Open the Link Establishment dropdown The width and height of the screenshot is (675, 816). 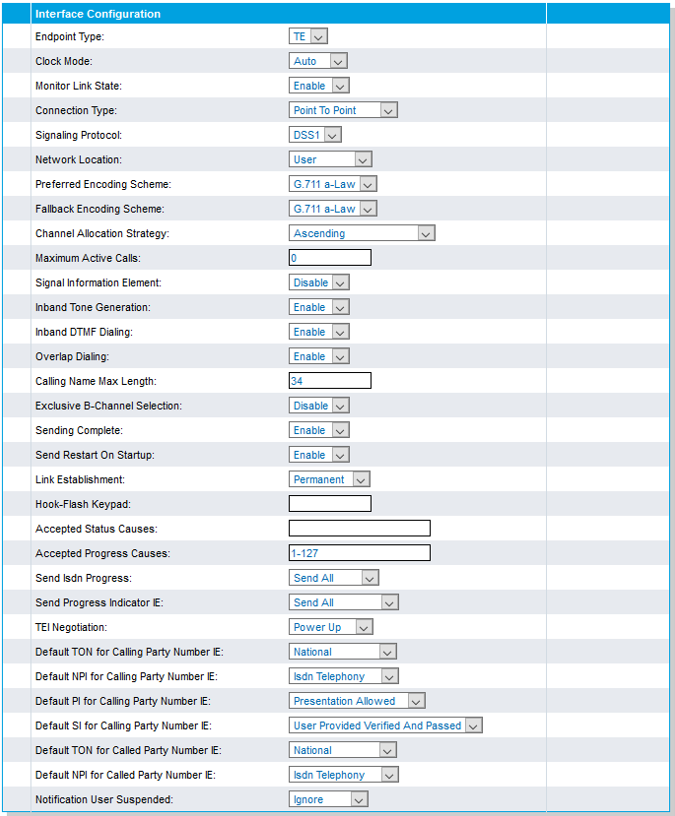coord(329,479)
